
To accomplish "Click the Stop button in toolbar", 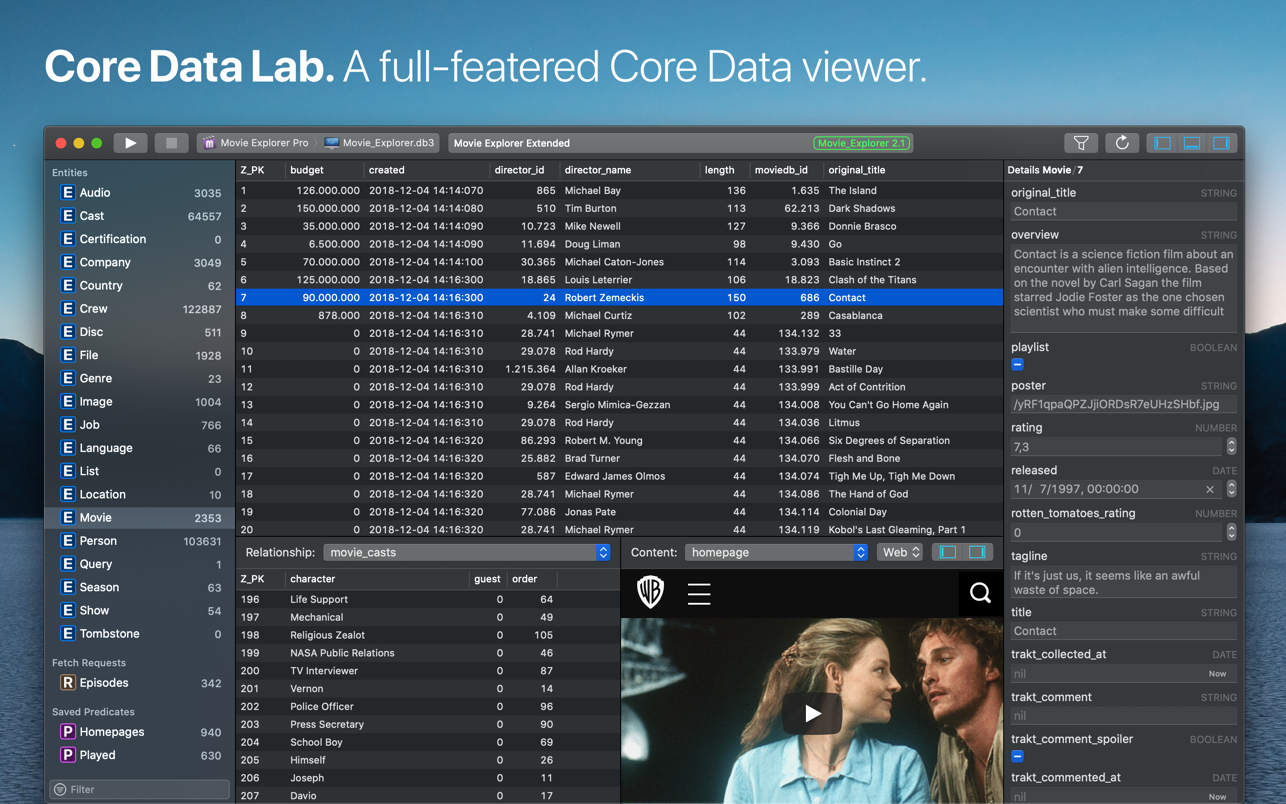I will (171, 143).
